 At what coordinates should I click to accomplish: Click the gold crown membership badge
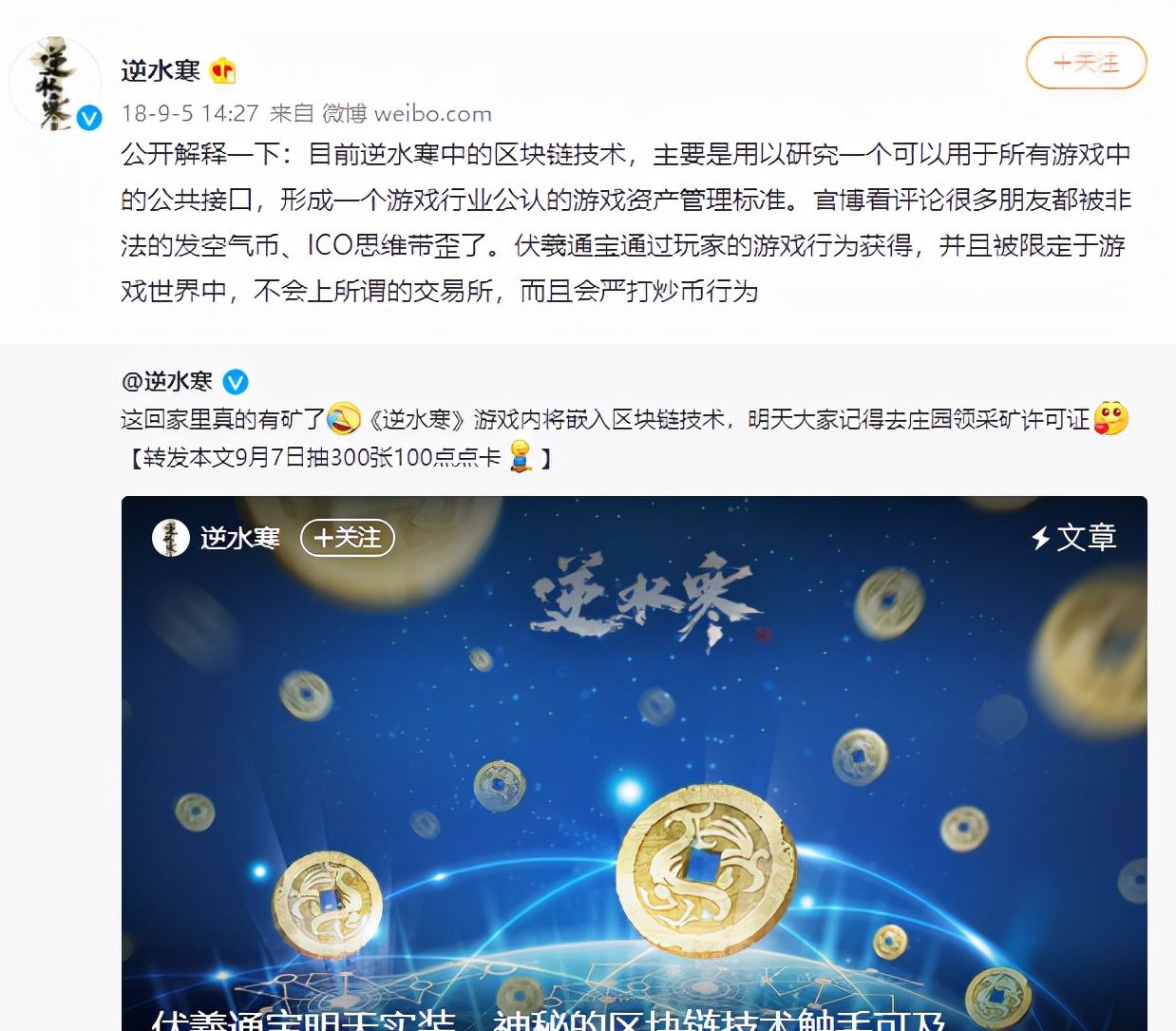[223, 70]
